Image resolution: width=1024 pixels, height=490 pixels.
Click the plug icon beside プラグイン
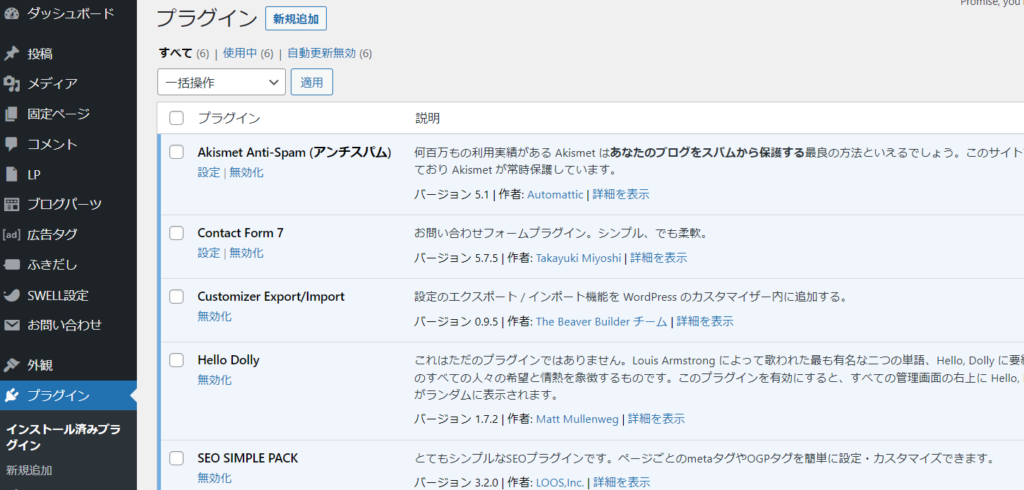coord(11,395)
